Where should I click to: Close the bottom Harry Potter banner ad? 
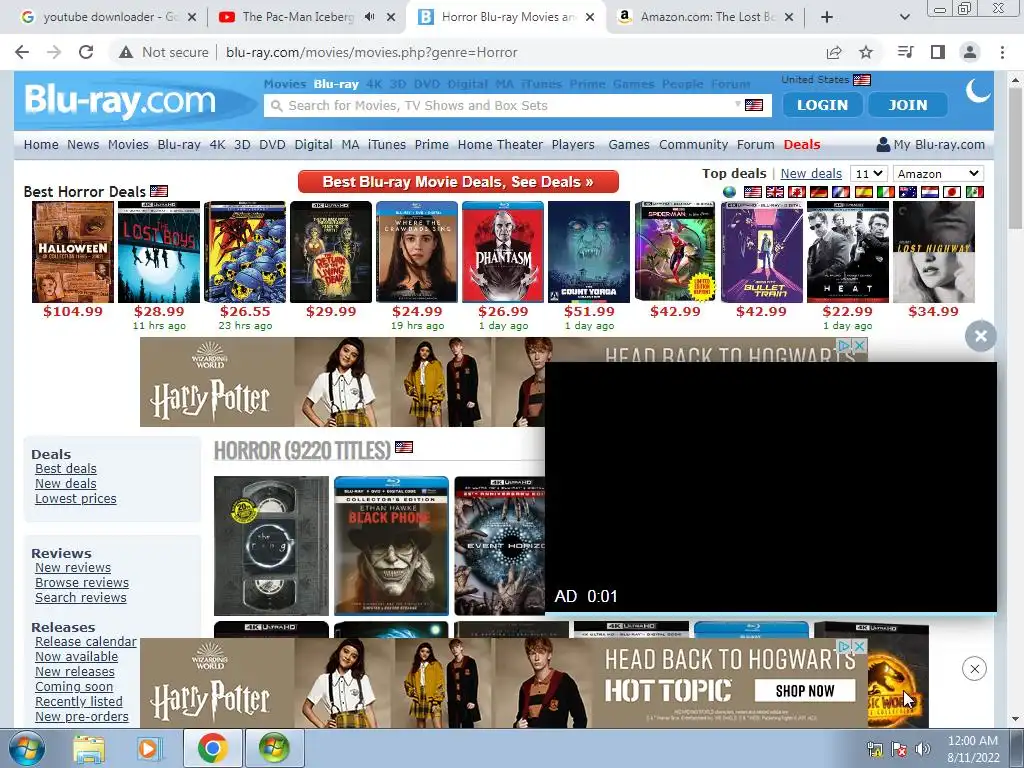(x=974, y=669)
